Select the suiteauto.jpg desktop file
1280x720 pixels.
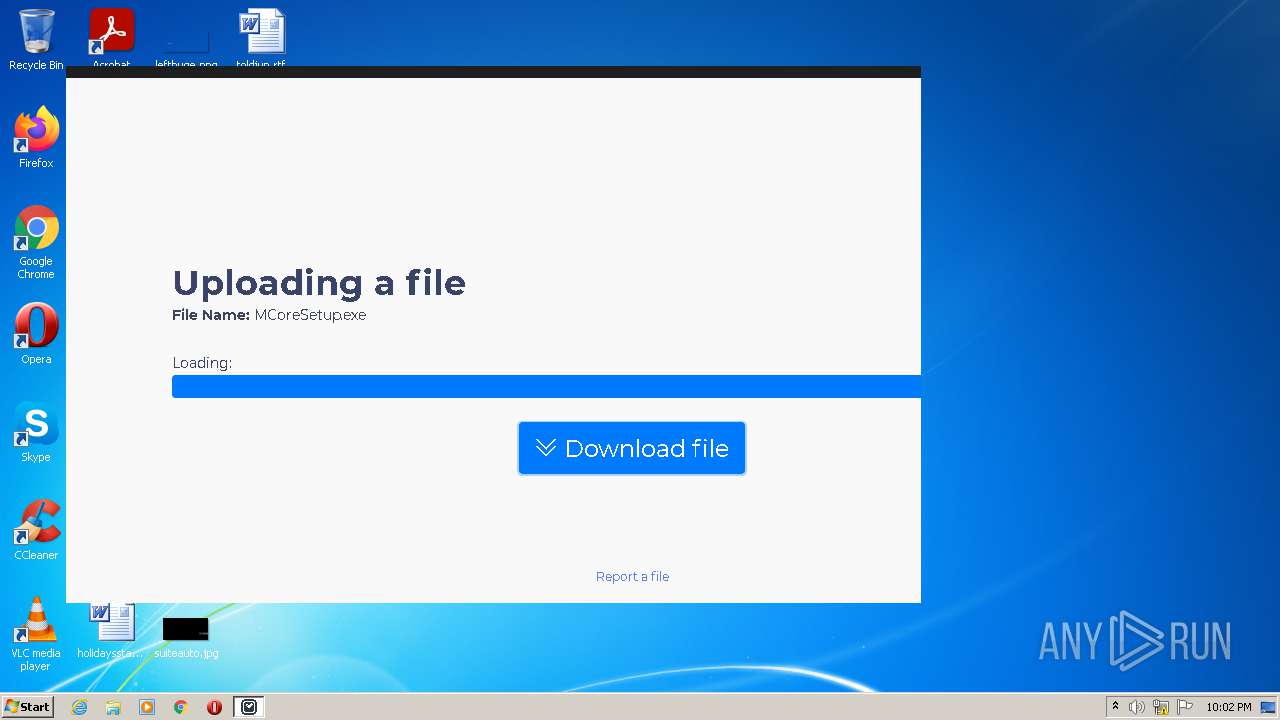tap(186, 637)
